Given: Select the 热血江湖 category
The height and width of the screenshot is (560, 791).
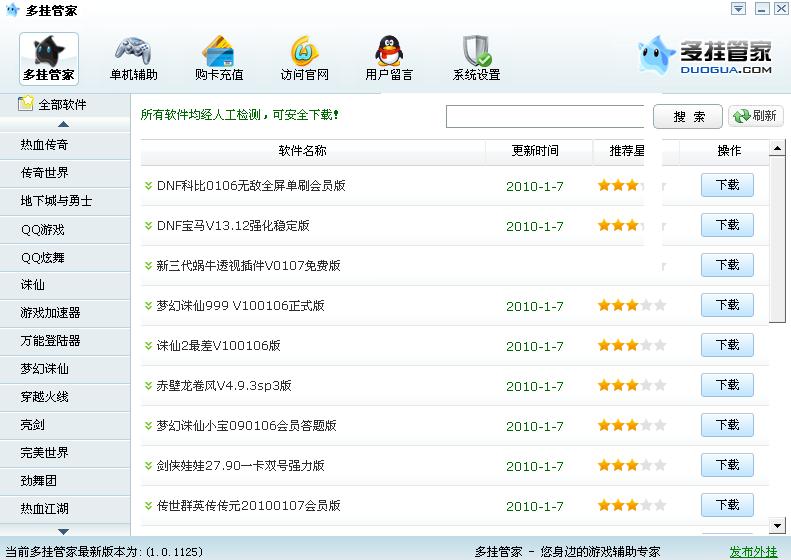Looking at the screenshot, I should [x=65, y=509].
